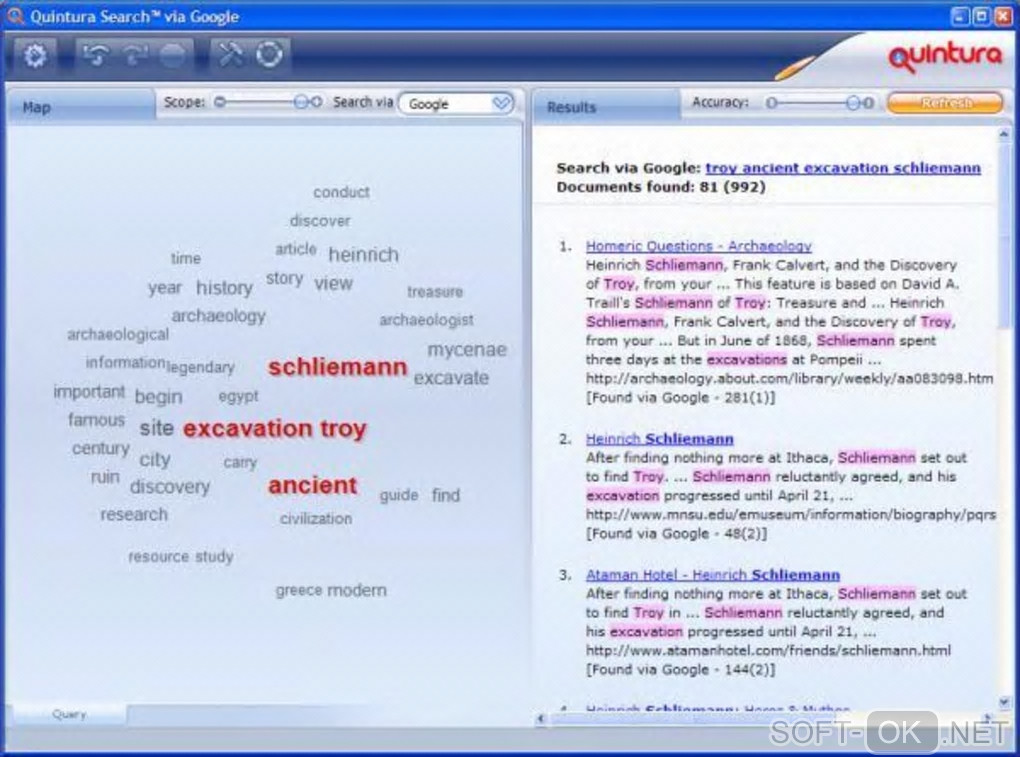Click the word 'archaeology' in the map
Image resolution: width=1020 pixels, height=757 pixels.
click(219, 316)
